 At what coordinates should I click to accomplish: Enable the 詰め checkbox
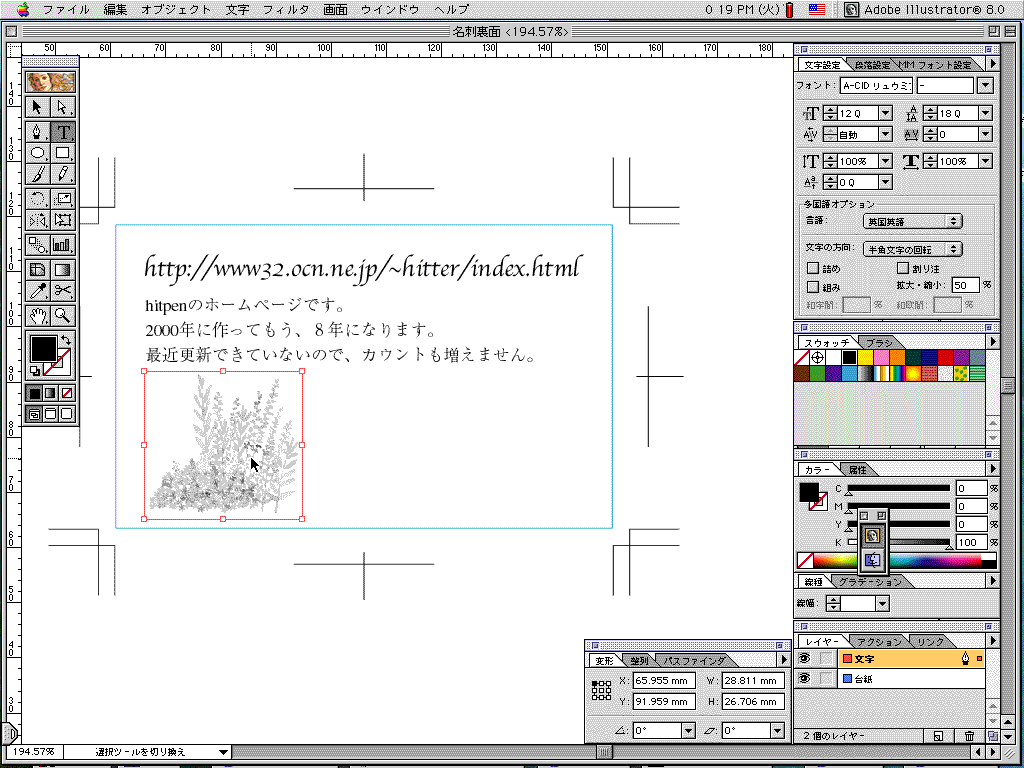tap(813, 268)
